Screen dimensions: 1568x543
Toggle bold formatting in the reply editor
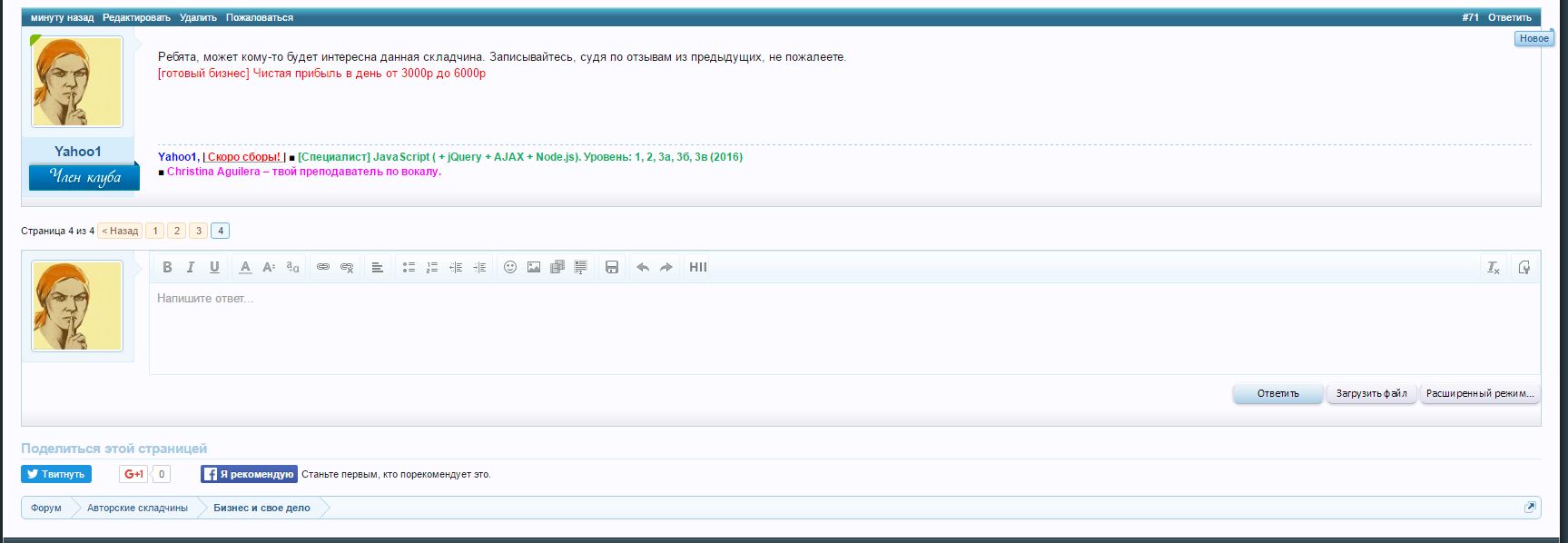pyautogui.click(x=167, y=267)
